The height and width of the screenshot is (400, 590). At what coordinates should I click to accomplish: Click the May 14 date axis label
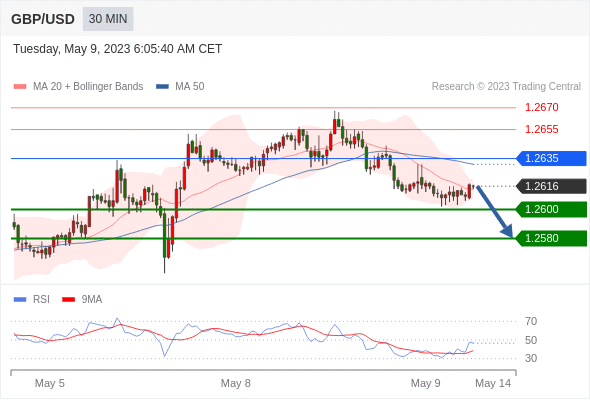point(493,383)
